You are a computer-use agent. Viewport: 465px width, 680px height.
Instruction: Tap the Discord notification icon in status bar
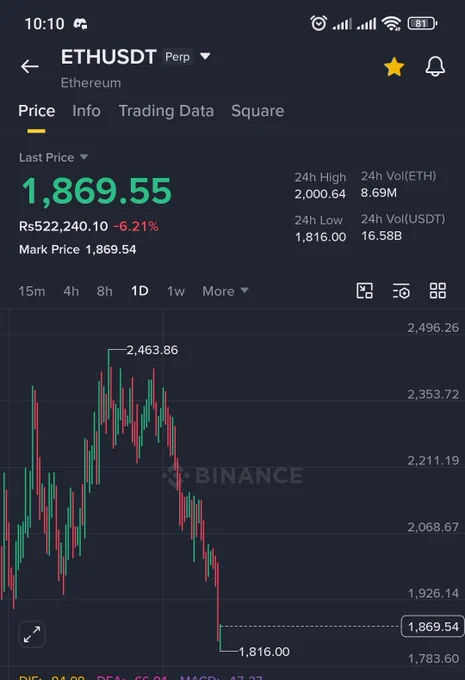click(80, 23)
